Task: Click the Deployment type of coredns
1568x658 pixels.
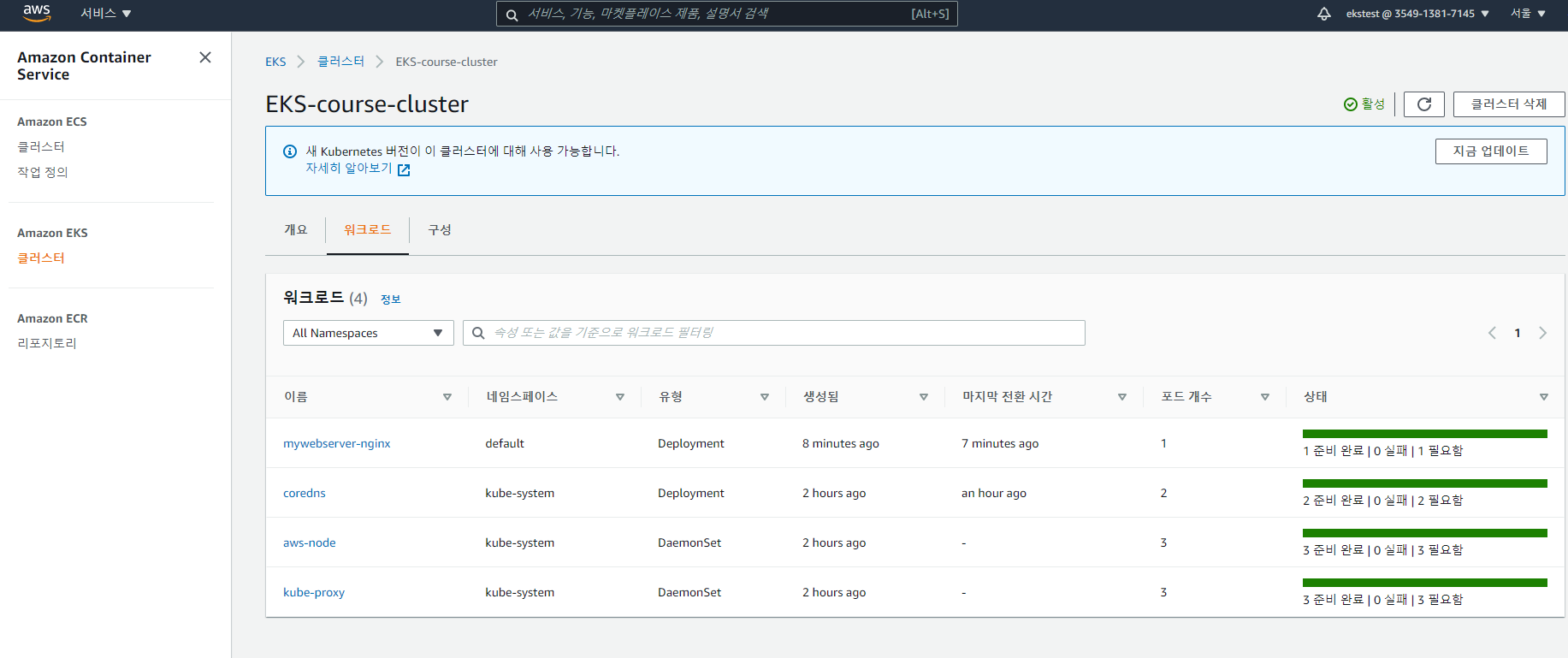Action: click(691, 493)
